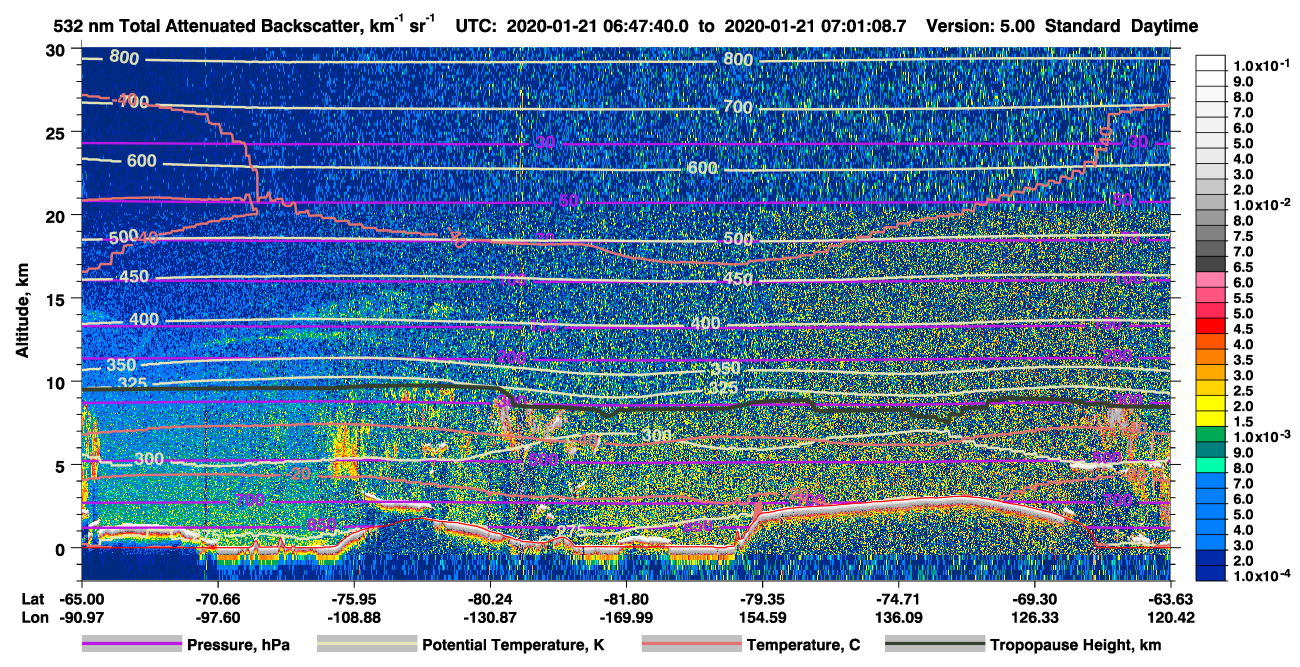The image size is (1300, 667).
Task: Click the 'Lat' row label
Action: tap(32, 598)
